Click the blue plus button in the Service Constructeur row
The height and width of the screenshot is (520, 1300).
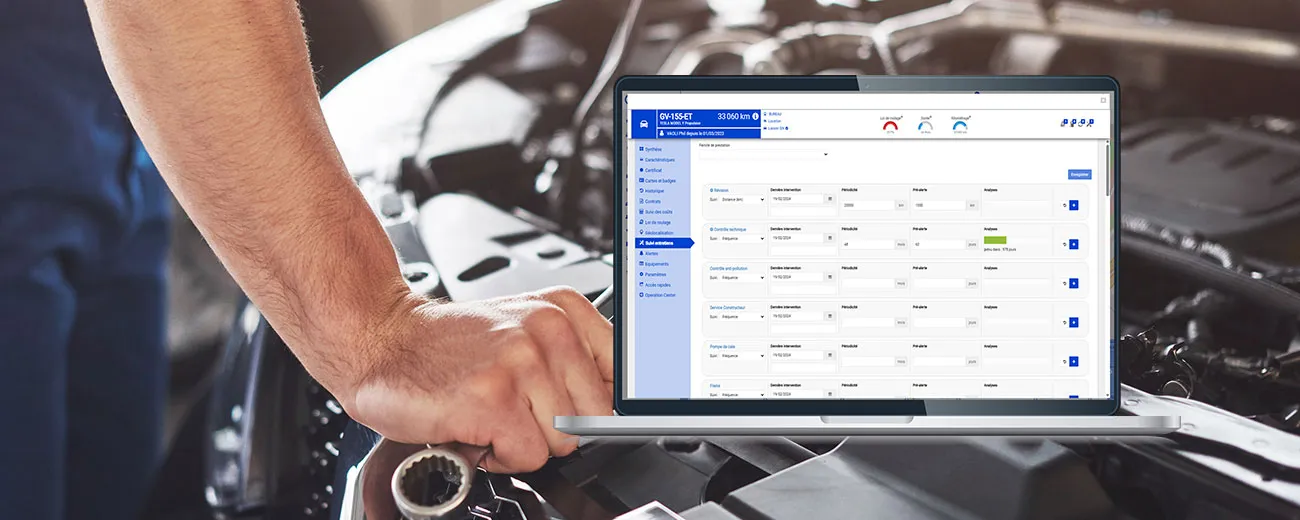(x=1074, y=322)
